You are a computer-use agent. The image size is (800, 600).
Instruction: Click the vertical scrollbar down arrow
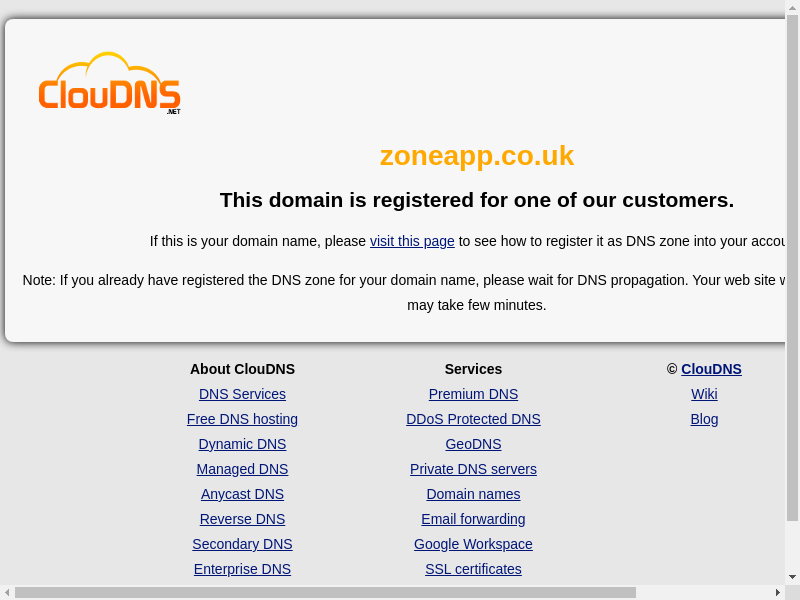(x=792, y=577)
